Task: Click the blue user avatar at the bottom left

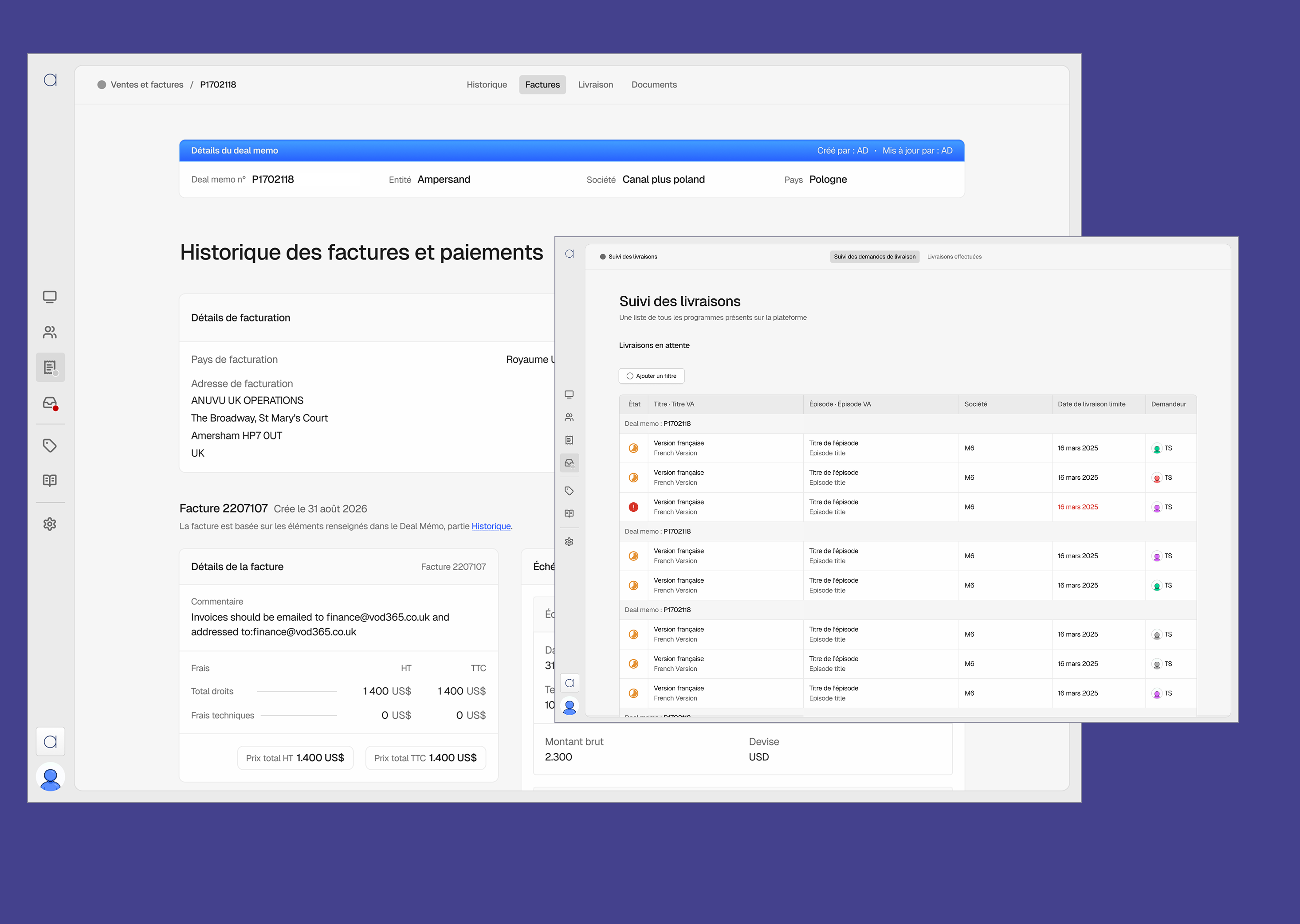Action: [x=50, y=778]
